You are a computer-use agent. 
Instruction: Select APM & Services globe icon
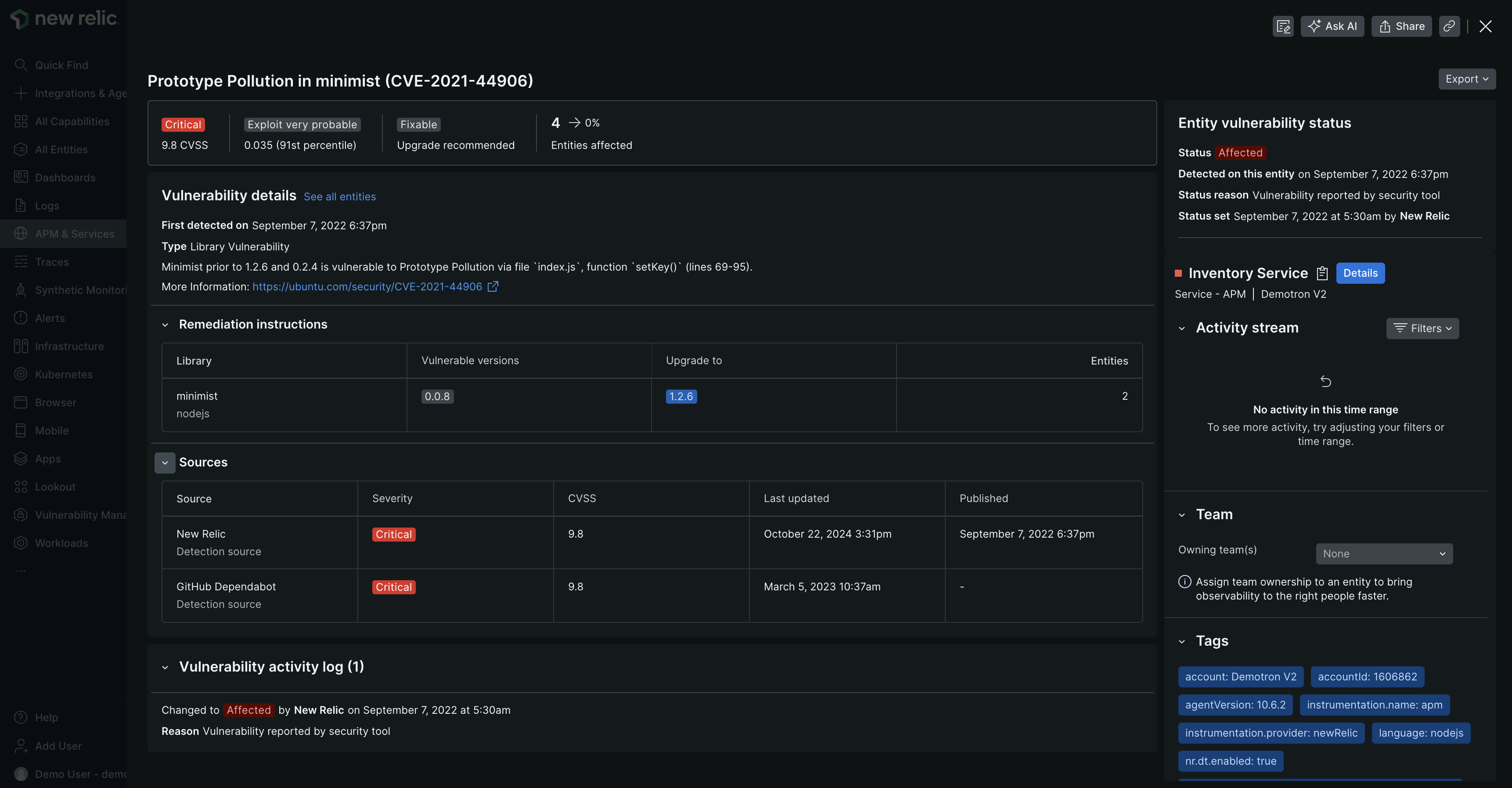21,234
